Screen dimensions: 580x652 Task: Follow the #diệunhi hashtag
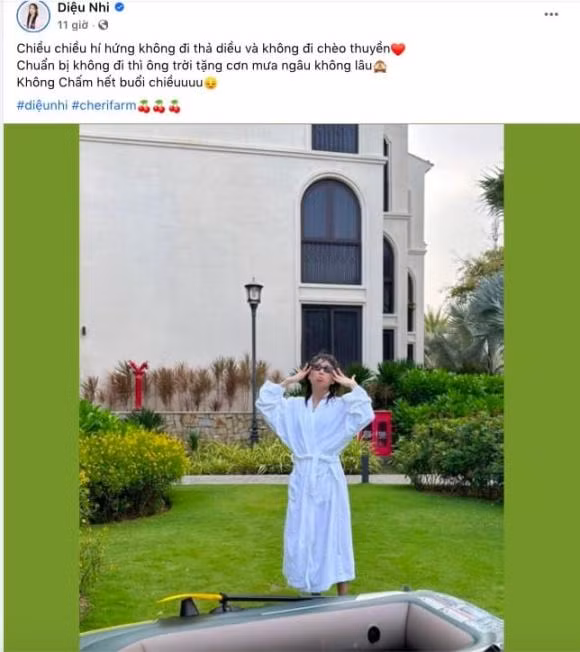(42, 106)
